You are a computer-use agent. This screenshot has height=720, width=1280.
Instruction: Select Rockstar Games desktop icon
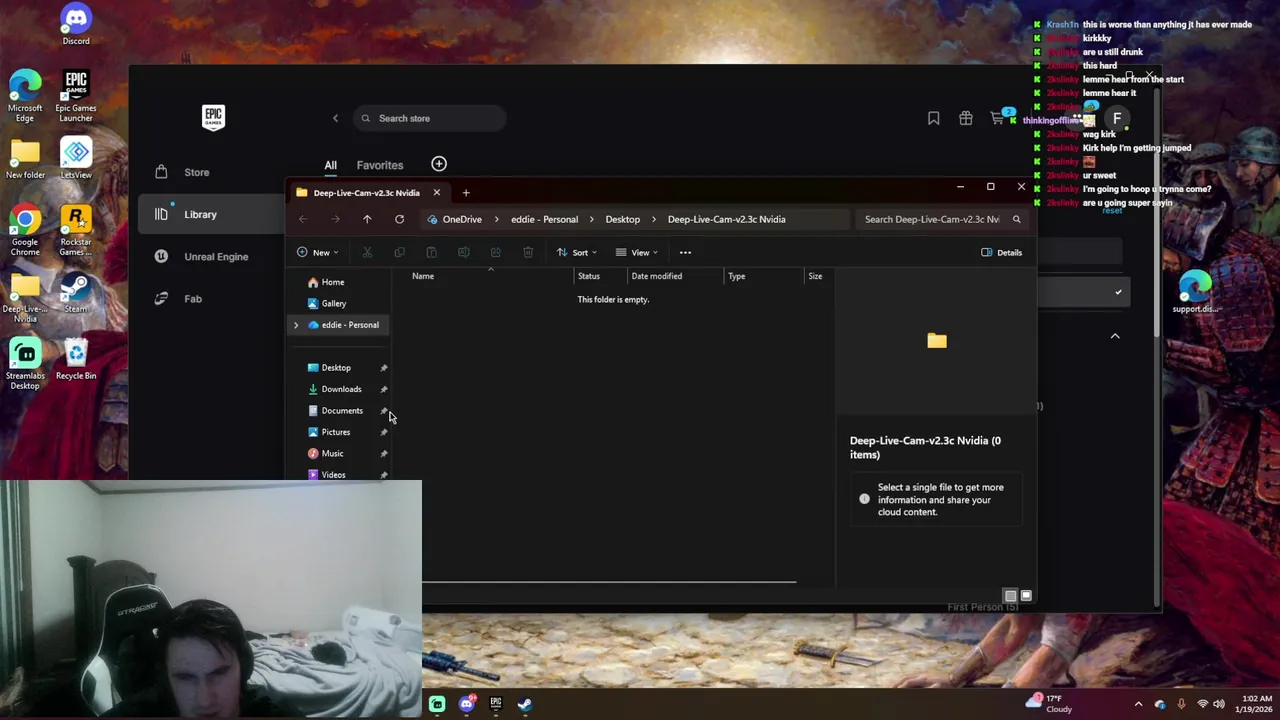point(76,231)
